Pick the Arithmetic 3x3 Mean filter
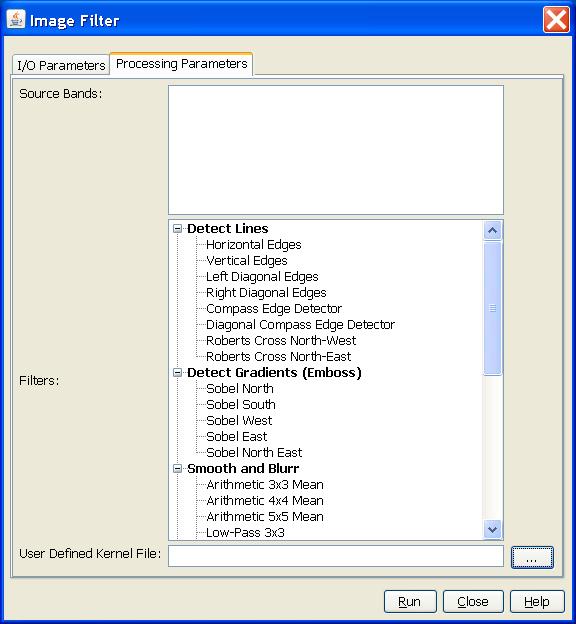This screenshot has height=624, width=576. pyautogui.click(x=265, y=484)
